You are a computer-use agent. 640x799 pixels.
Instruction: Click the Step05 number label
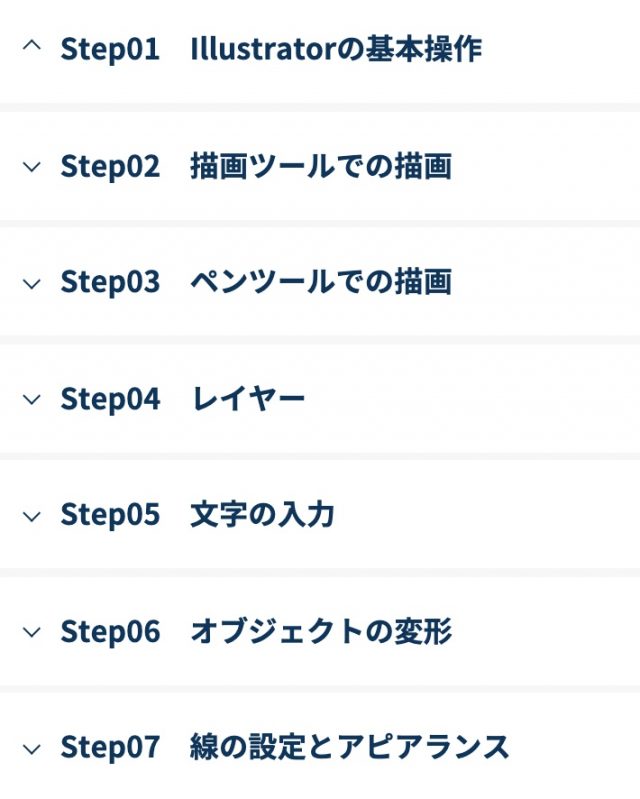tap(110, 515)
